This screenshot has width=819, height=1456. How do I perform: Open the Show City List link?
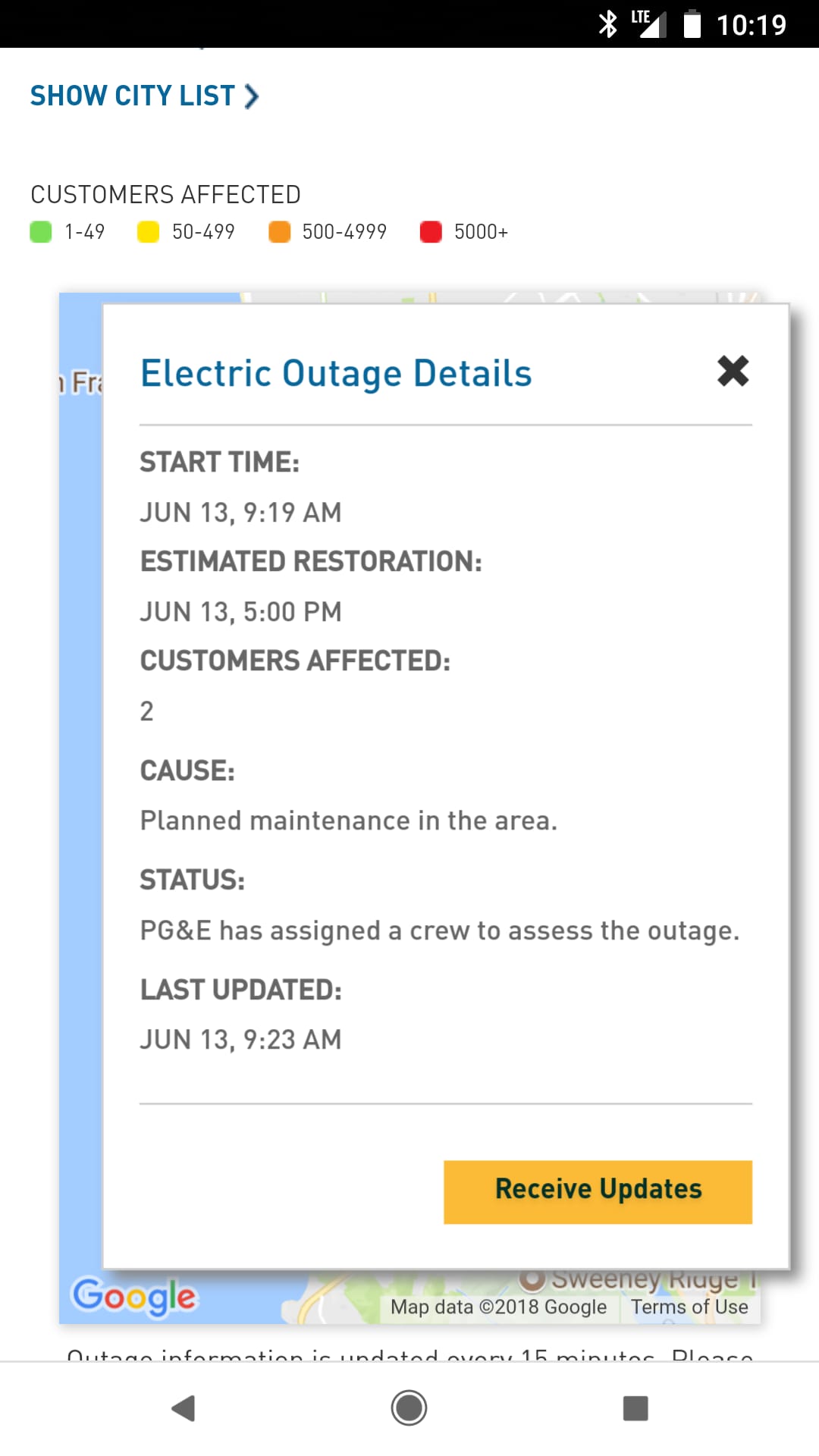pos(133,96)
